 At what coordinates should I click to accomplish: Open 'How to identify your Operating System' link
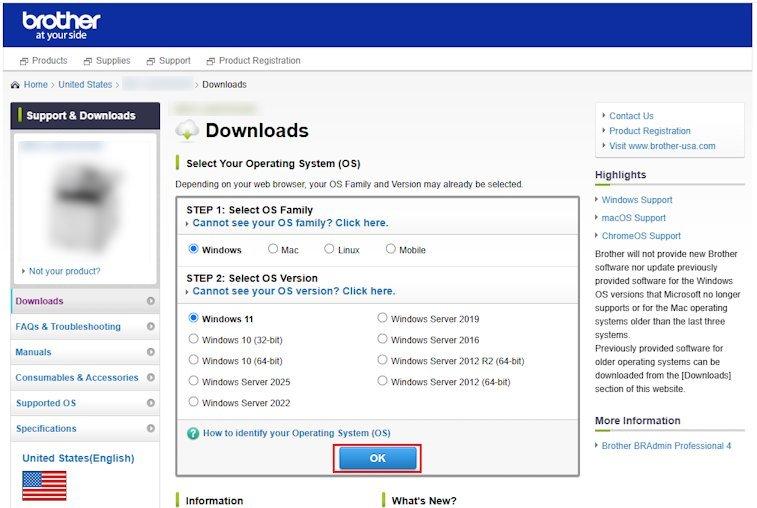[x=296, y=433]
